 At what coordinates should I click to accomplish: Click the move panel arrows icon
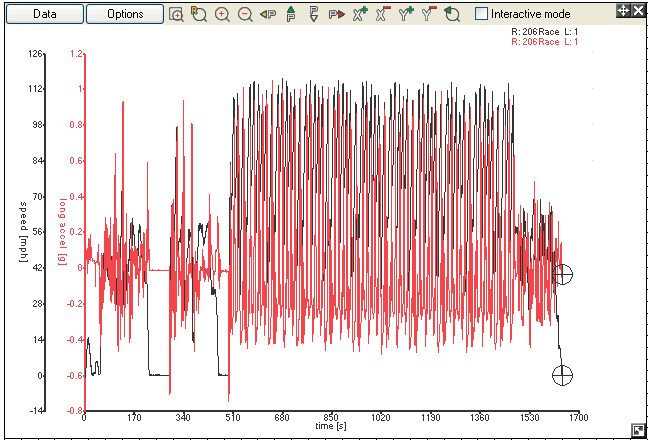(x=623, y=9)
